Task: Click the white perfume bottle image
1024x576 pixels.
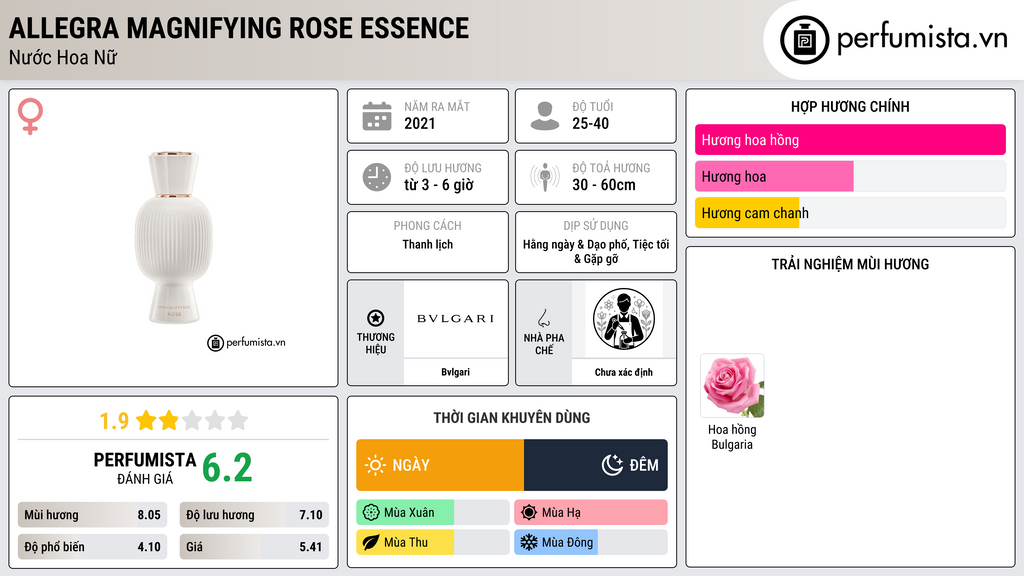Action: pyautogui.click(x=174, y=238)
